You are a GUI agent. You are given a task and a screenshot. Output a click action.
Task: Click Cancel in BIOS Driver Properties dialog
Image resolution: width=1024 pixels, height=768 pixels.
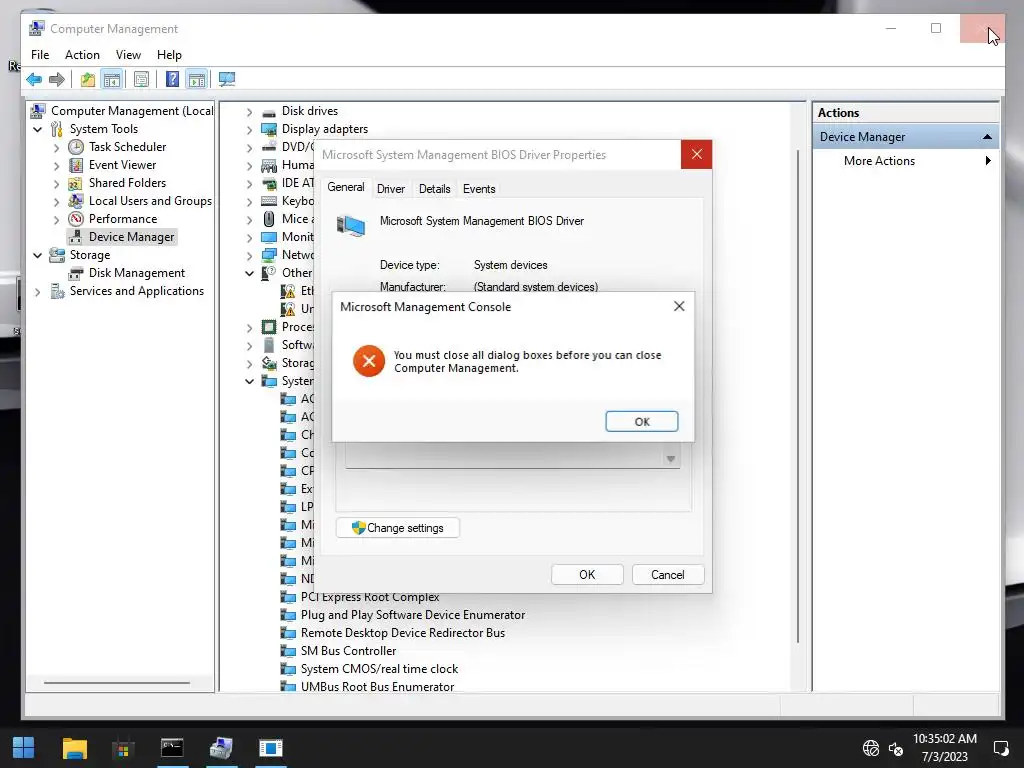click(x=667, y=575)
